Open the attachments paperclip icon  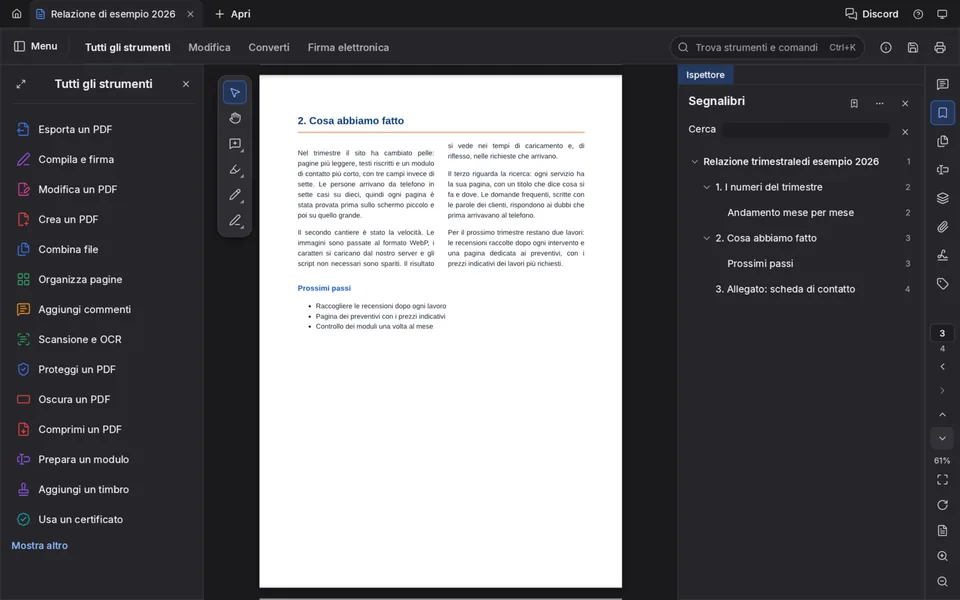coord(942,227)
